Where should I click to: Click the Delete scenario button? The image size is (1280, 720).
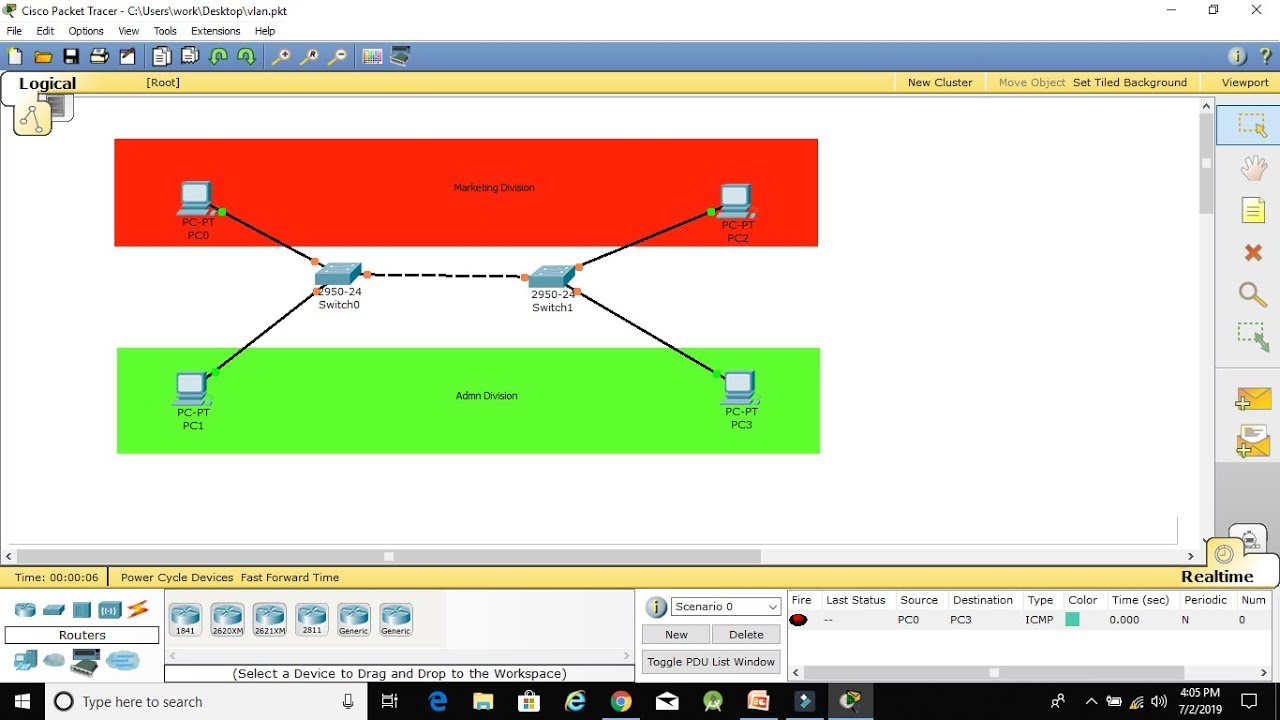[746, 634]
